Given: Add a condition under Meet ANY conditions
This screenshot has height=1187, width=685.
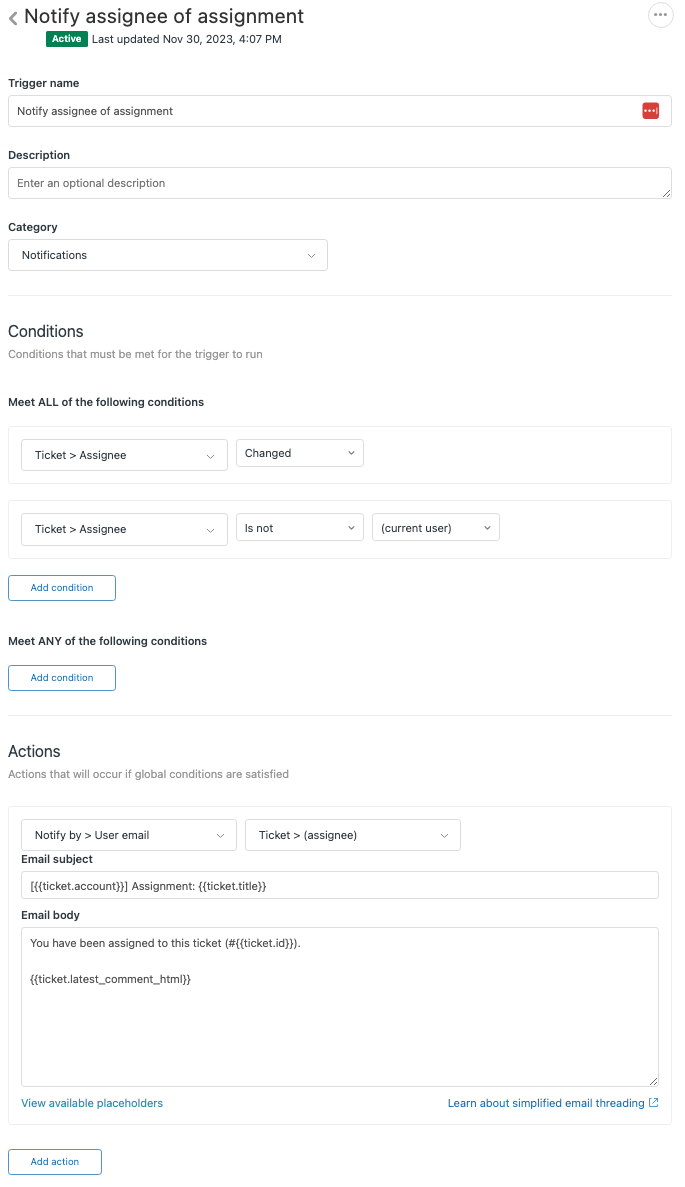Looking at the screenshot, I should (61, 677).
